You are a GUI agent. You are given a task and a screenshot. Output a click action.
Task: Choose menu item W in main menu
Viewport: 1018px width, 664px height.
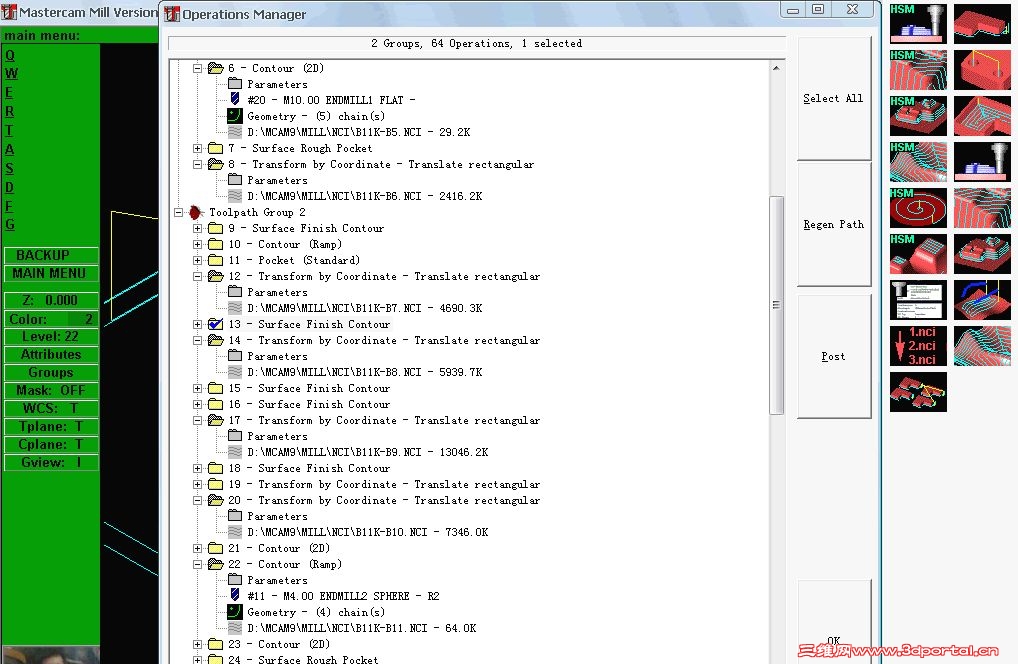(11, 73)
